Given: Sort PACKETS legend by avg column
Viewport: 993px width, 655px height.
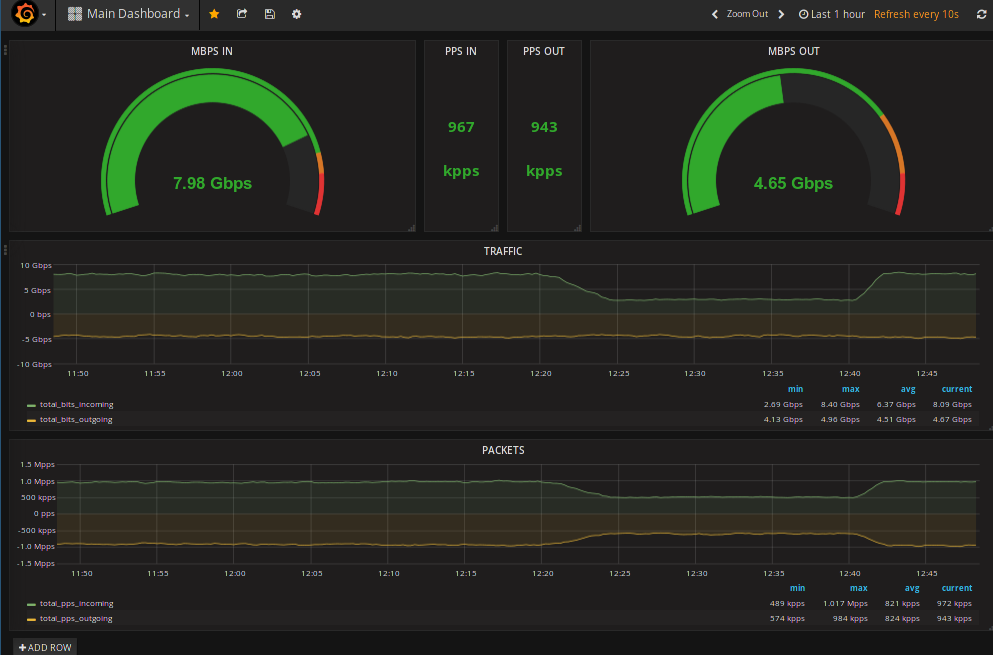Looking at the screenshot, I should coord(912,588).
